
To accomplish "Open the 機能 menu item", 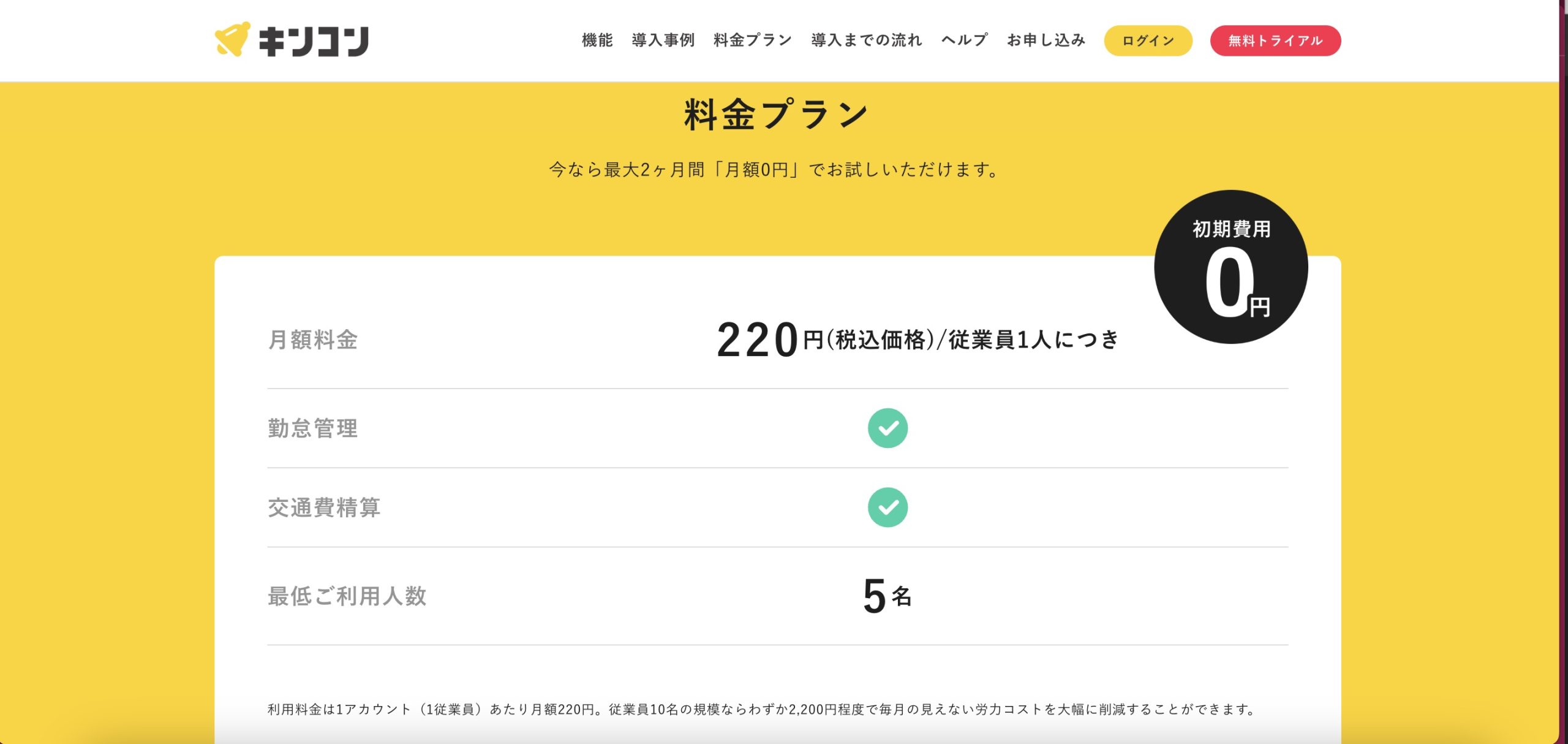I will (x=597, y=40).
